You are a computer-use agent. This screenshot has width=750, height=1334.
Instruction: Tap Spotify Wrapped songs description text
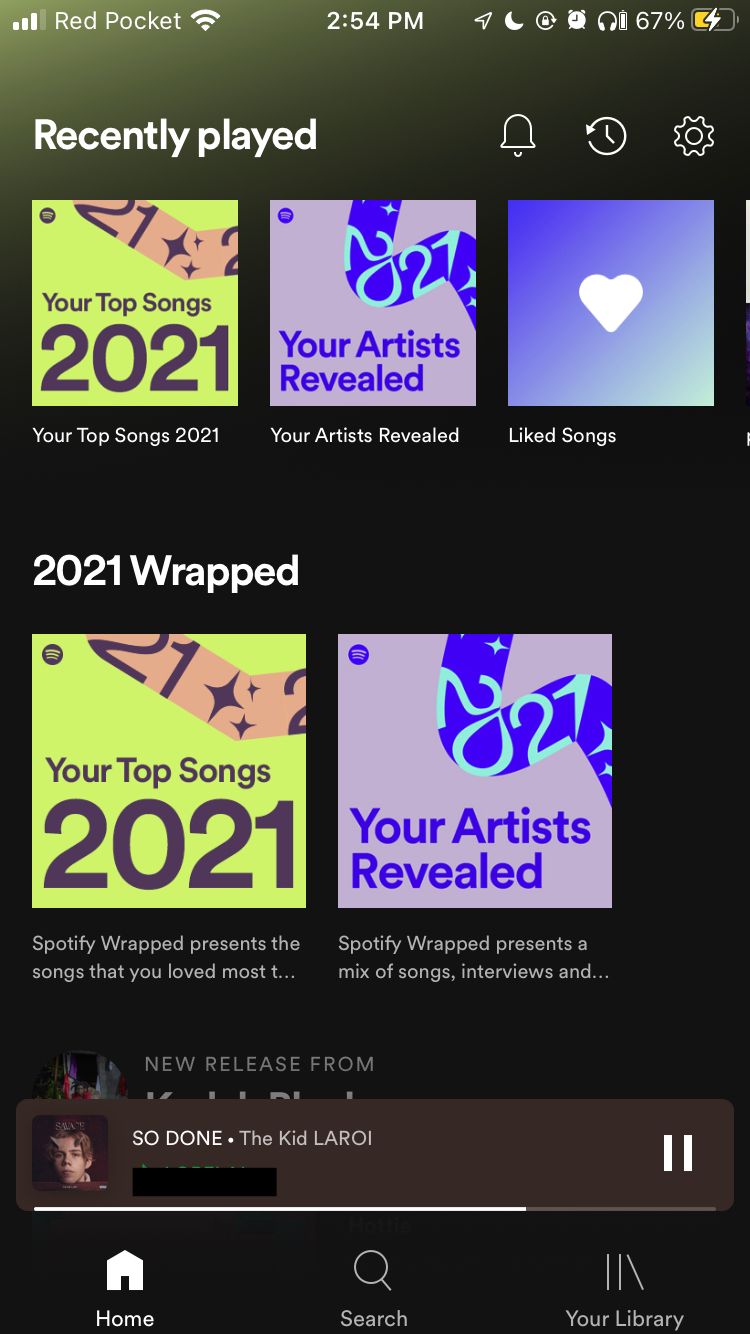pos(166,957)
